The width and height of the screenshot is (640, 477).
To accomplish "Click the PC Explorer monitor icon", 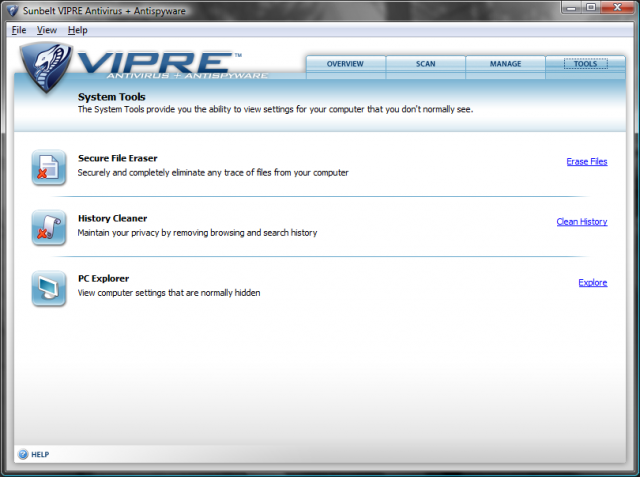I will (x=49, y=288).
